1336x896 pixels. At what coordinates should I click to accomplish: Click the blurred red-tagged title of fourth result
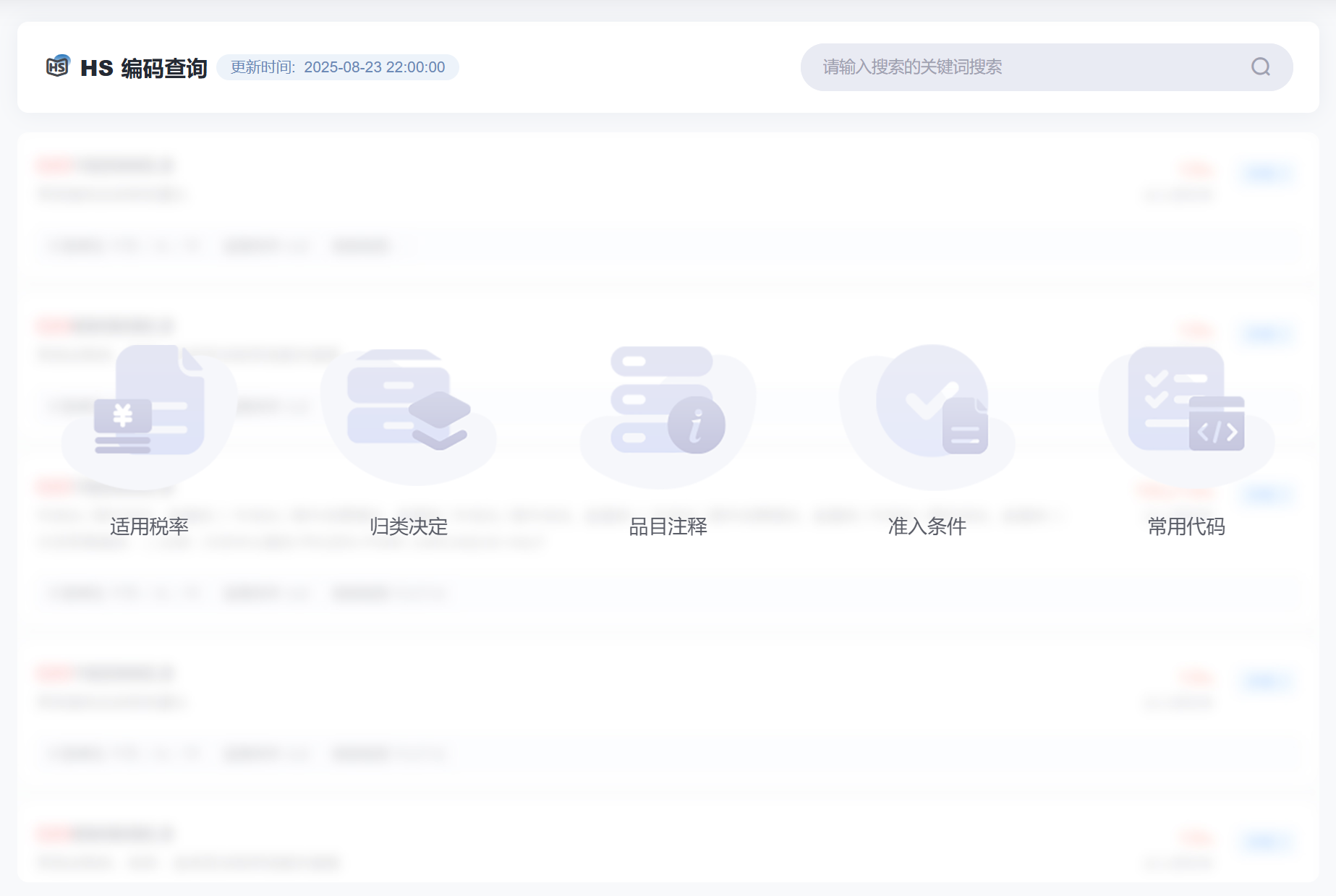click(106, 673)
